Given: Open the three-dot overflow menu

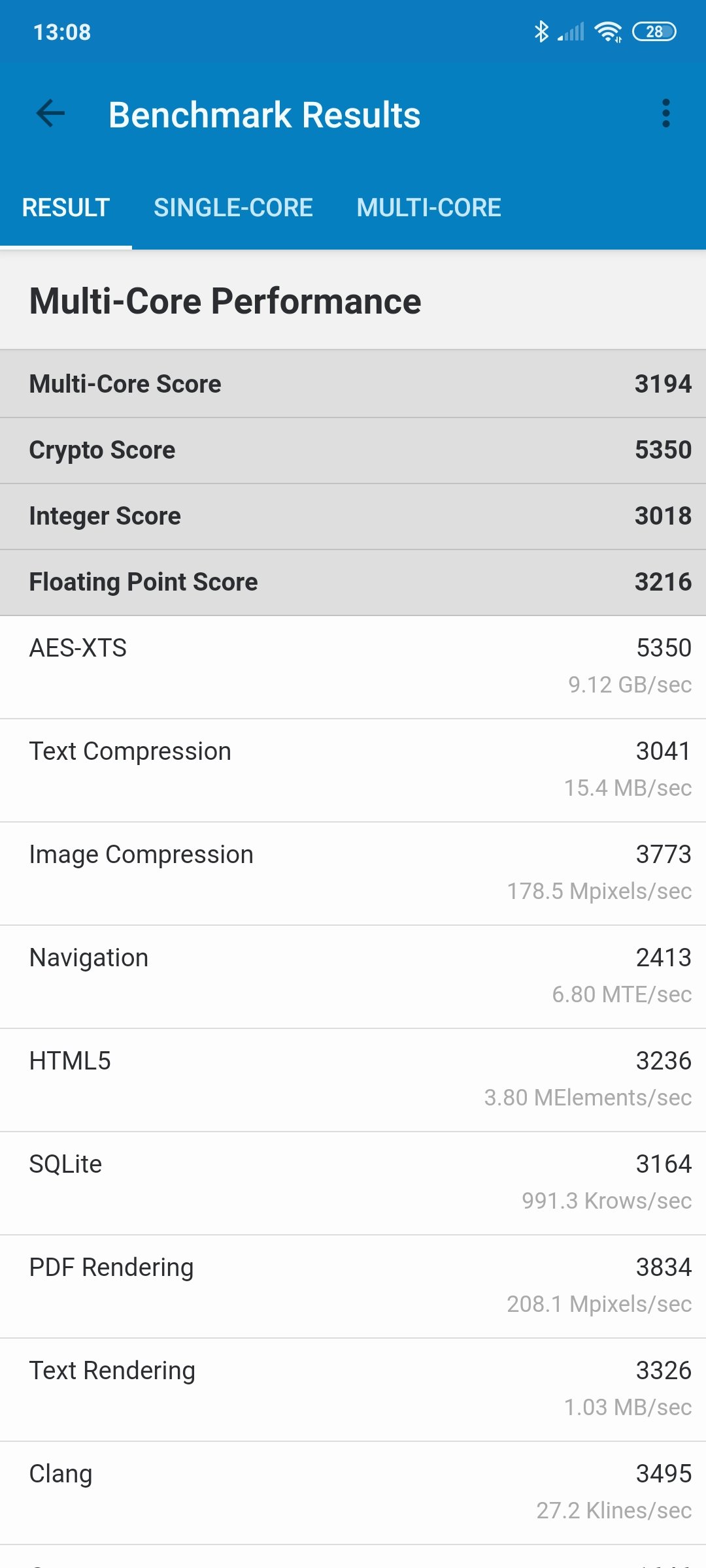Looking at the screenshot, I should click(x=665, y=114).
